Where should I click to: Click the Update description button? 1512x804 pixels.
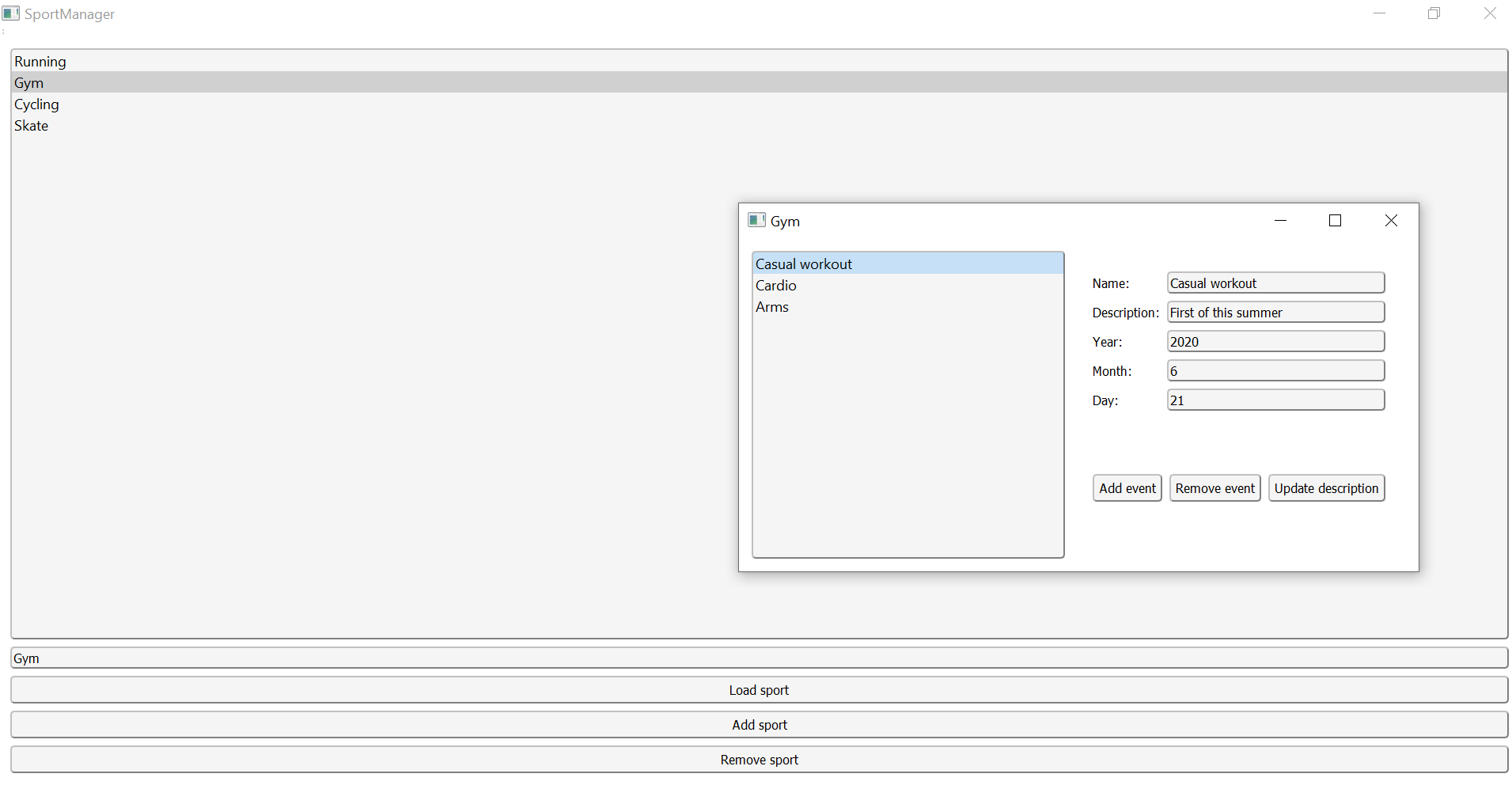pyautogui.click(x=1326, y=487)
